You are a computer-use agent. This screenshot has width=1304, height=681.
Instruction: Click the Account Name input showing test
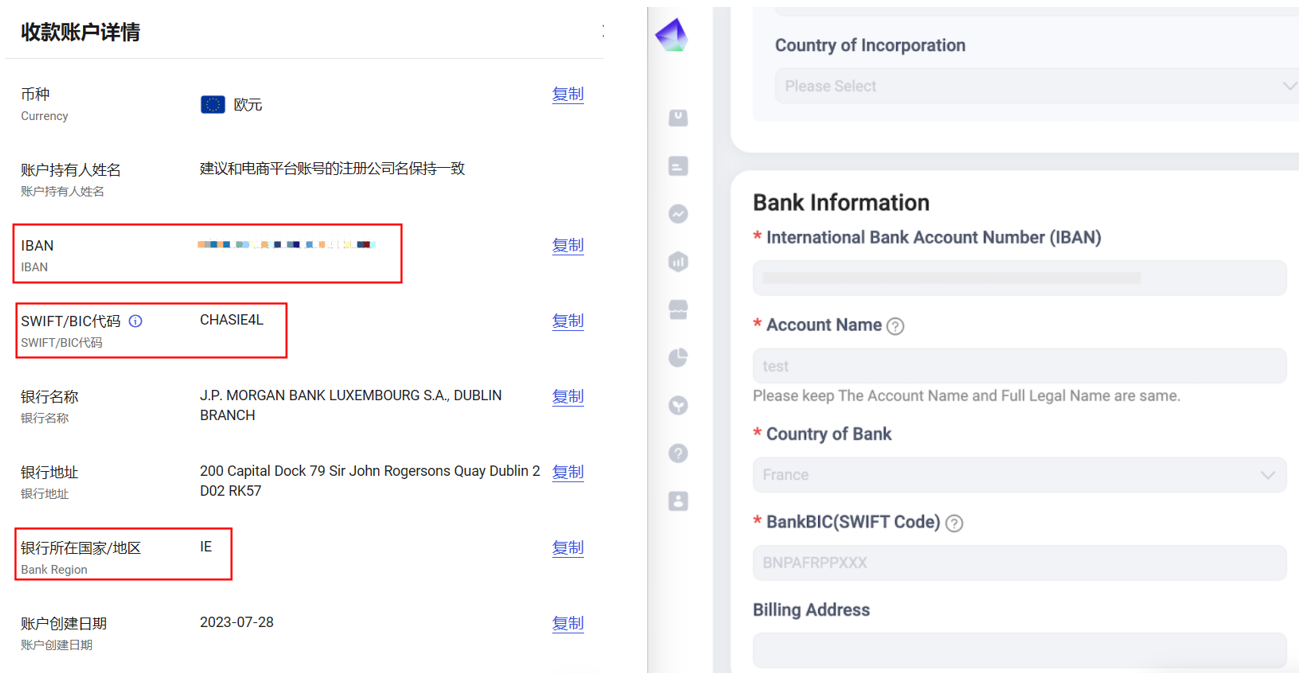tap(1020, 366)
